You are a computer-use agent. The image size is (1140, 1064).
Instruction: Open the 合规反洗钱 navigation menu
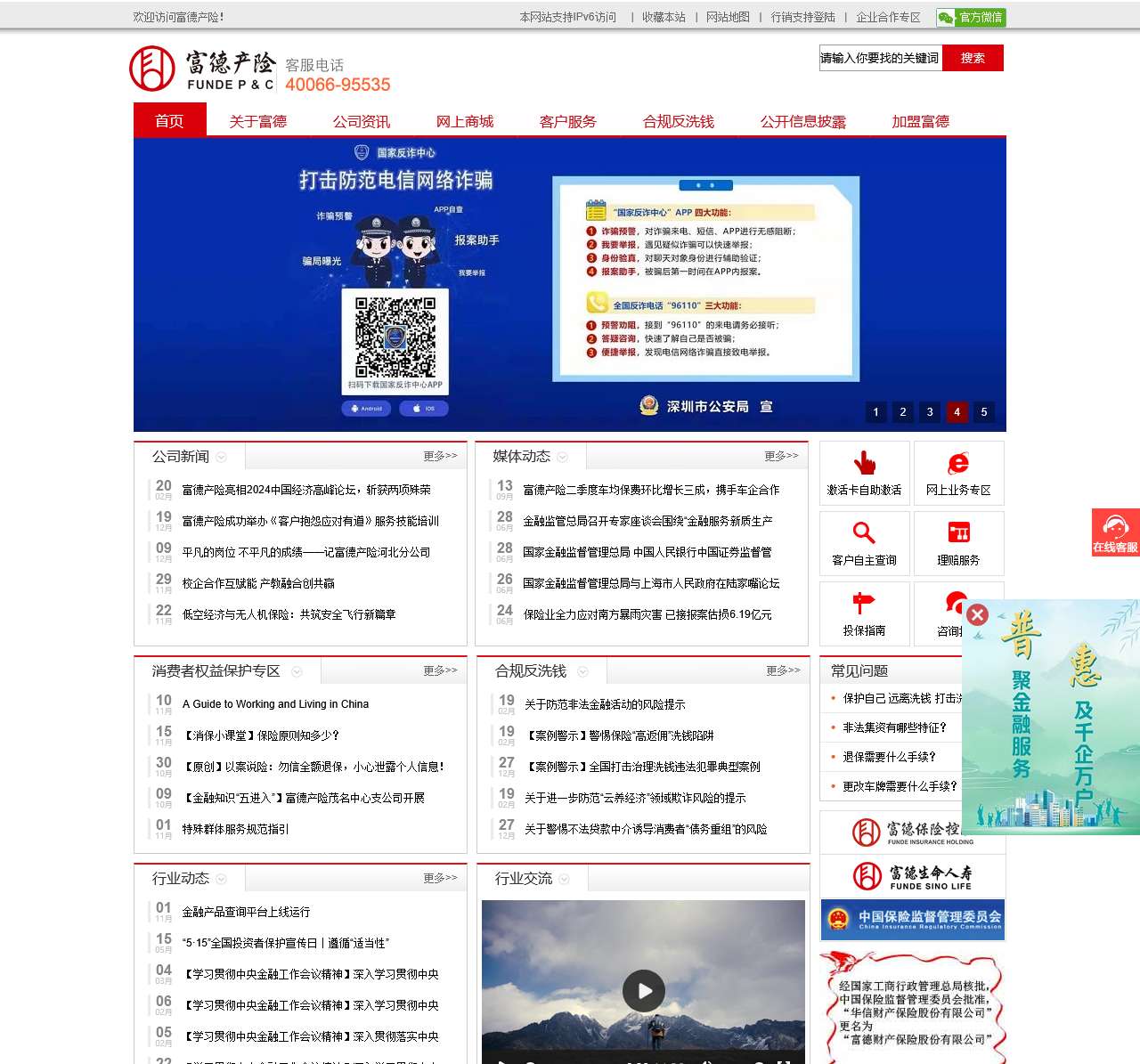[x=679, y=121]
